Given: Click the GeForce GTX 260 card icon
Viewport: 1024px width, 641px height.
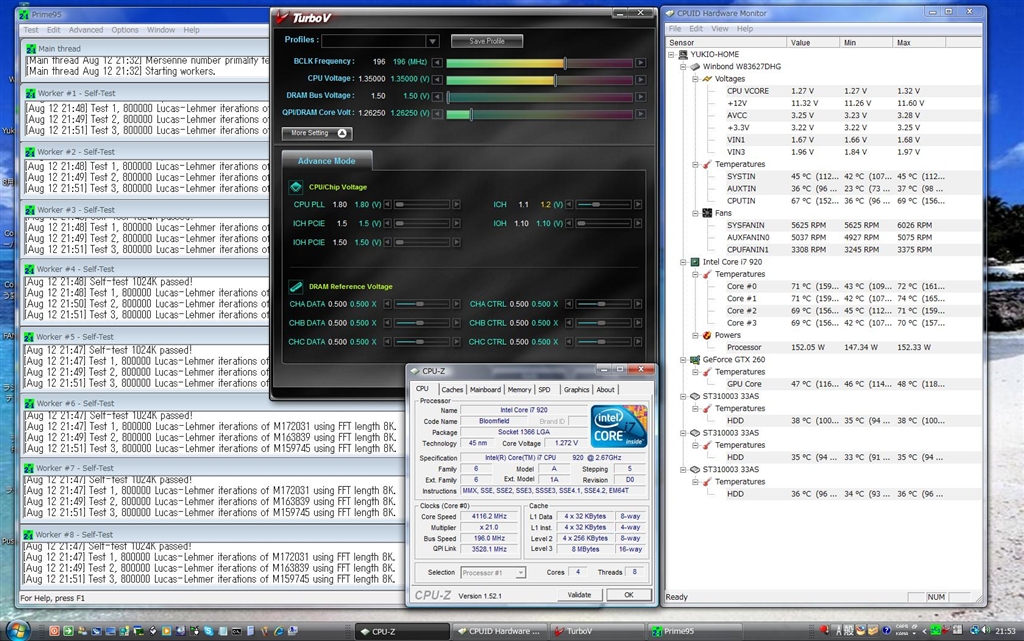Looking at the screenshot, I should (695, 360).
